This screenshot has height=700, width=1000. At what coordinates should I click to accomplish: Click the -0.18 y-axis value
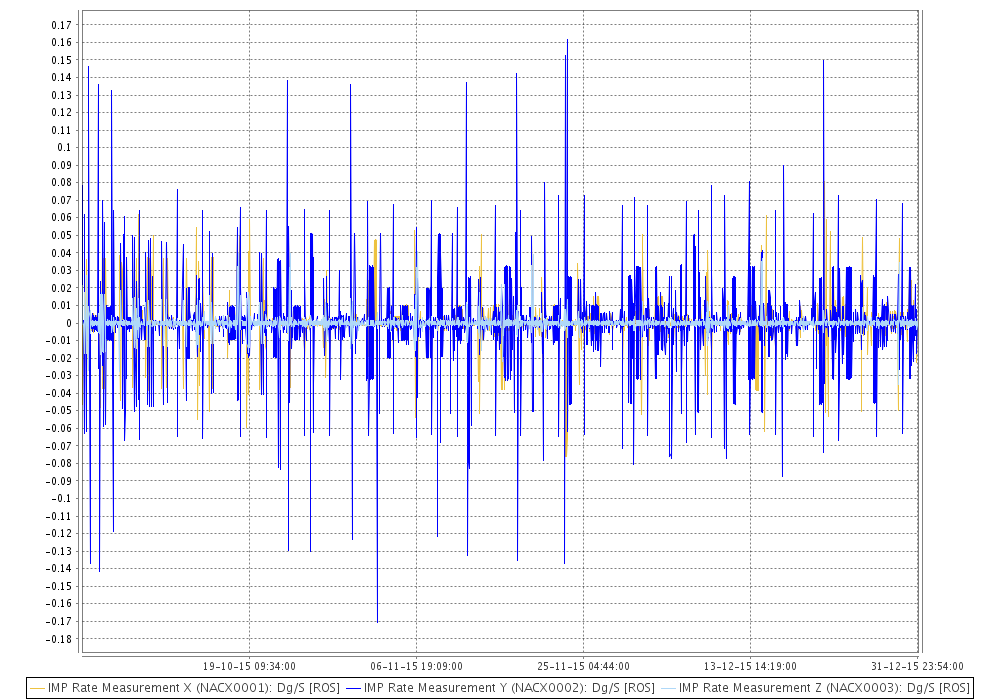pos(60,639)
